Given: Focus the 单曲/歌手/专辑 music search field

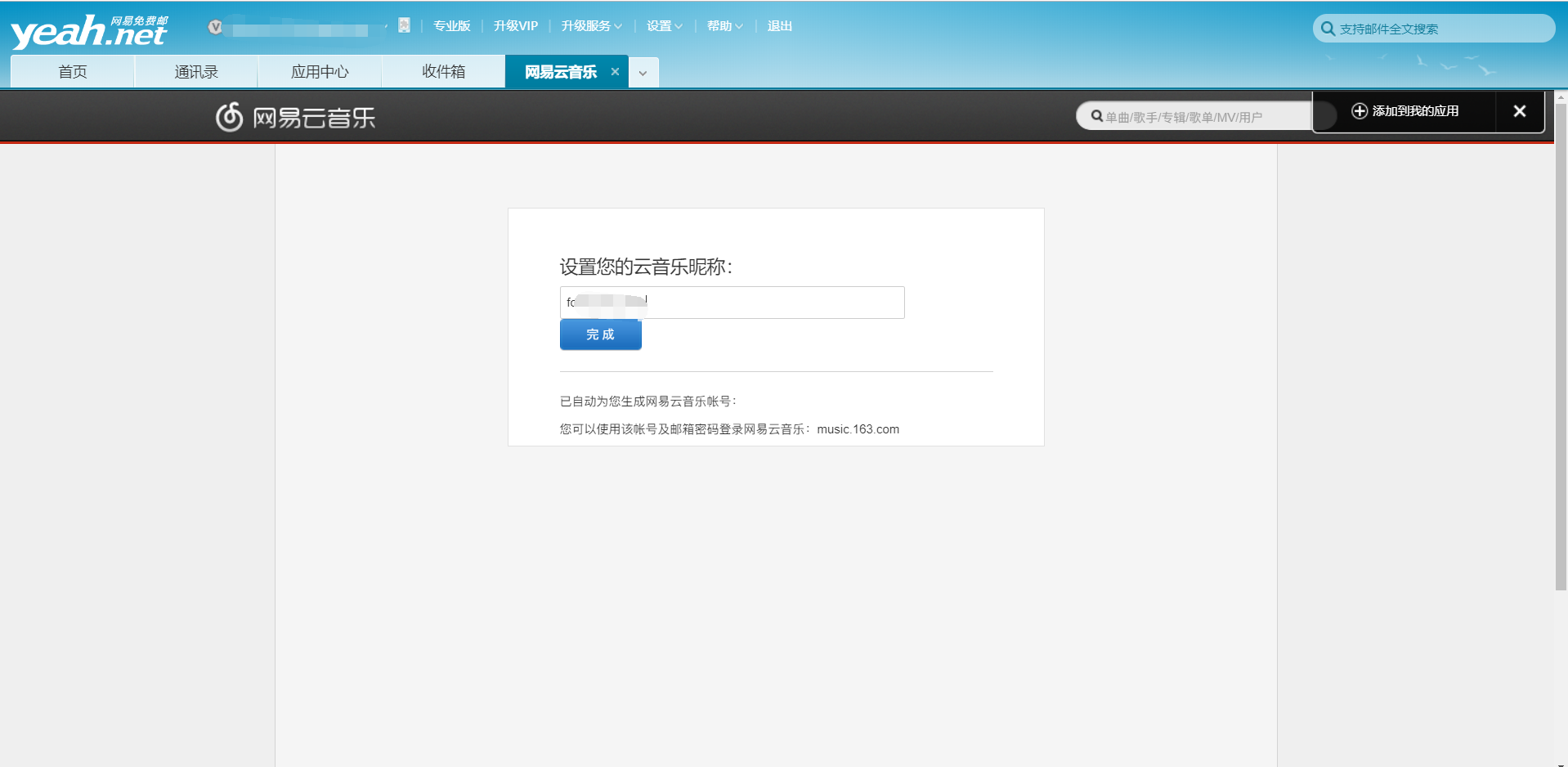Looking at the screenshot, I should pyautogui.click(x=1194, y=116).
